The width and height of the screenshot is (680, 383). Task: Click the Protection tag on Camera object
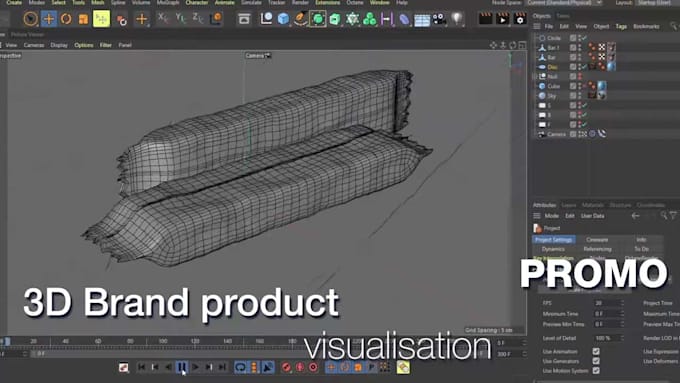(x=592, y=134)
